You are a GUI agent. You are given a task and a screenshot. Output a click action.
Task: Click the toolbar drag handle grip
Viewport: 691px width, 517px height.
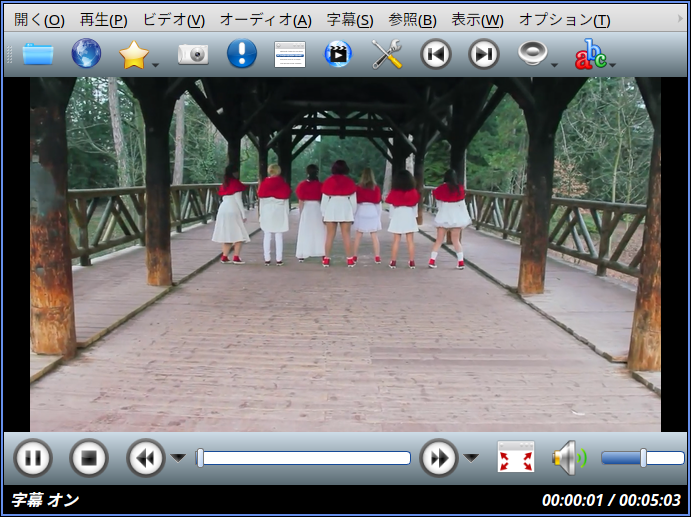point(9,55)
